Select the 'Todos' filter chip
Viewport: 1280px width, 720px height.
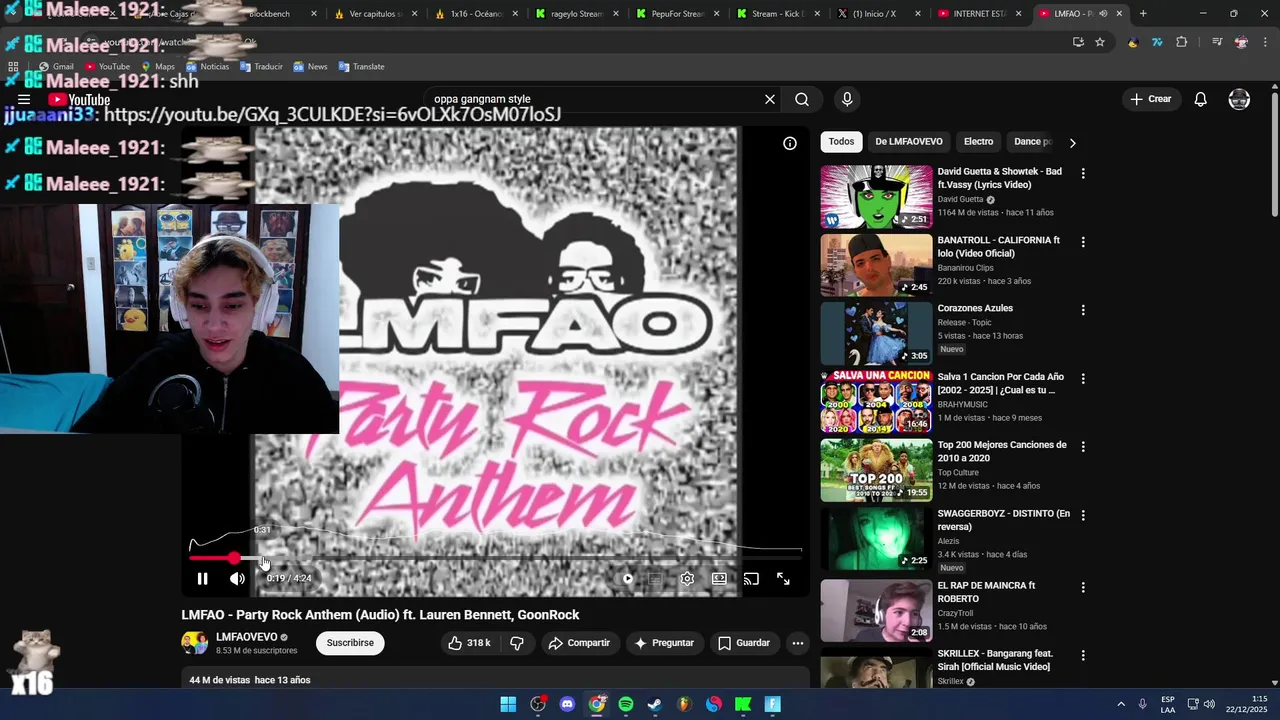841,142
